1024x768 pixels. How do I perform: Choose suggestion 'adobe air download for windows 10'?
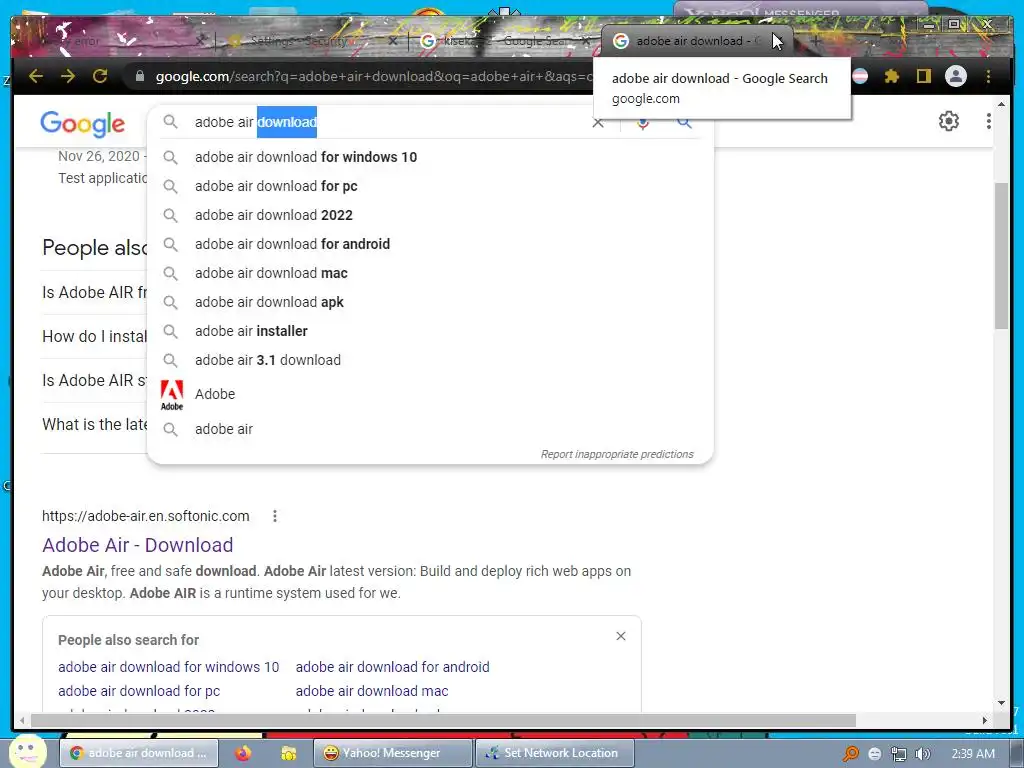tap(430, 157)
